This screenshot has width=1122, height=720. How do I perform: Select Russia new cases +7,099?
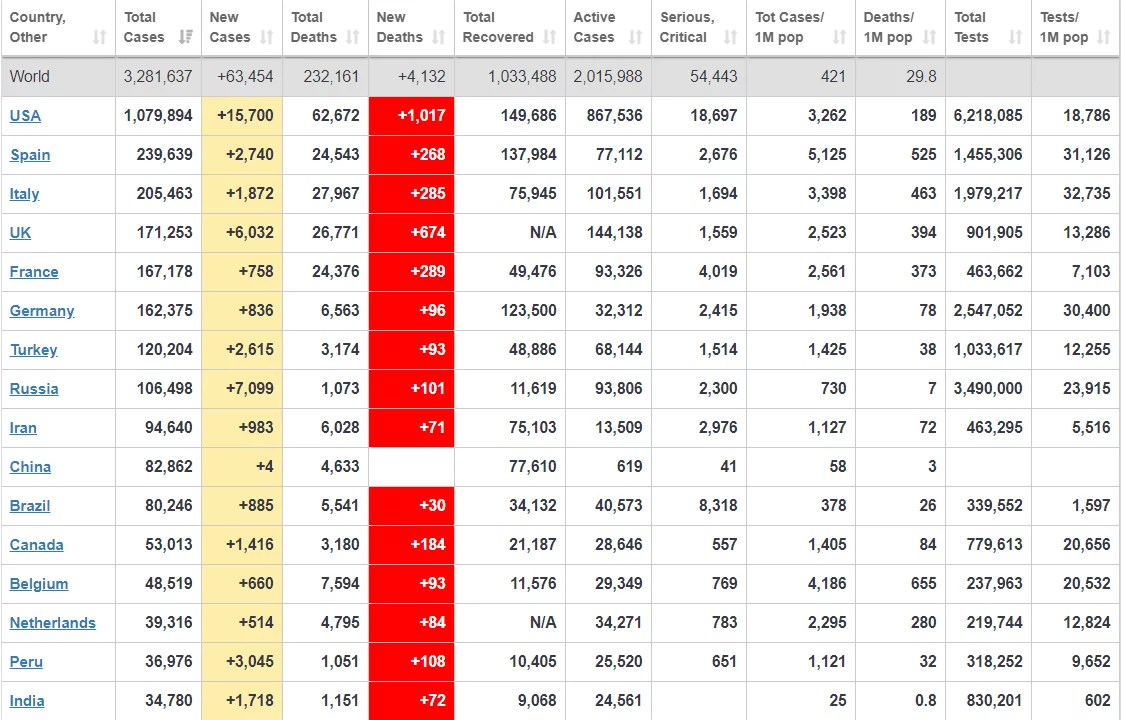click(250, 389)
